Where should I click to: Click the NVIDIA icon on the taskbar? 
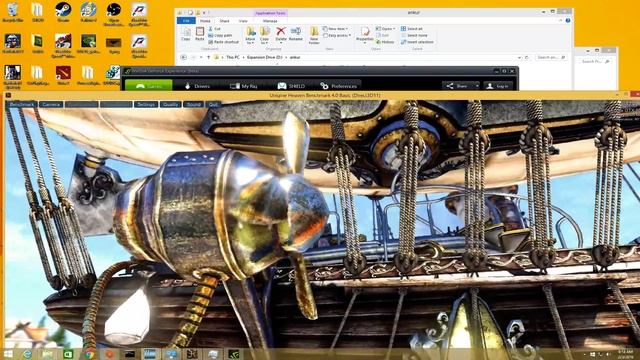233,354
